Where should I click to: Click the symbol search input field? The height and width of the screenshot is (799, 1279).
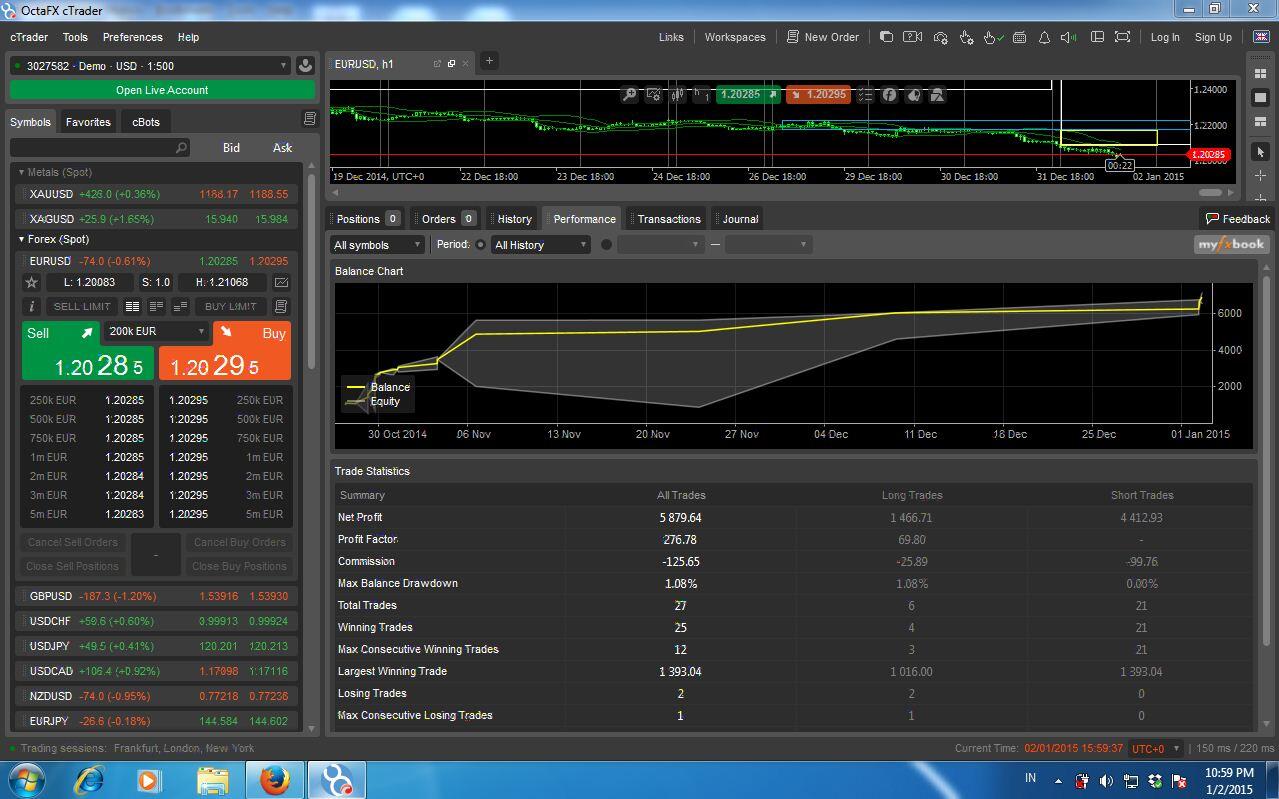coord(100,147)
